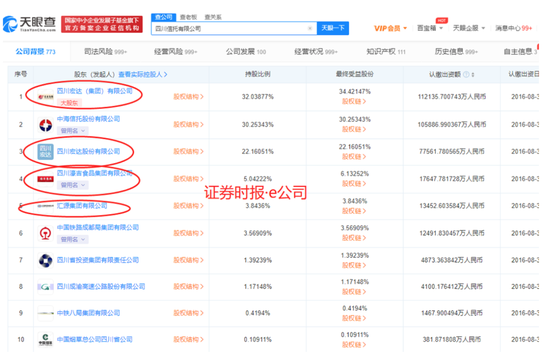Click 股权链 under 30.25343%

[354, 129]
